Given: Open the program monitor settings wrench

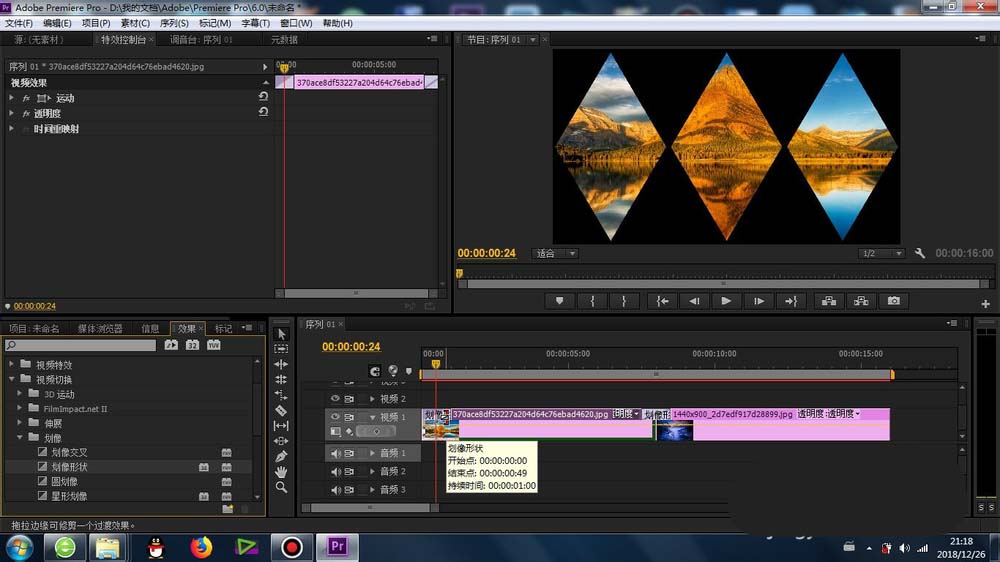Looking at the screenshot, I should tap(920, 253).
